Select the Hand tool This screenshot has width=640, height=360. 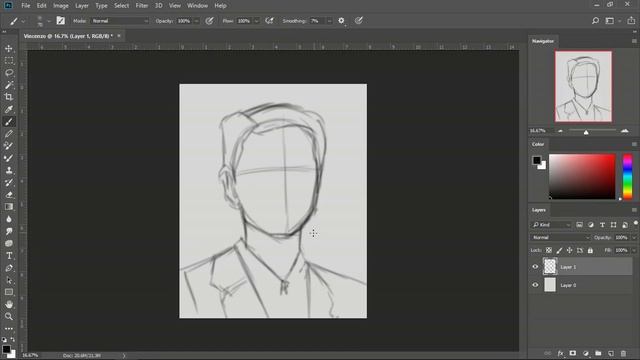9,304
